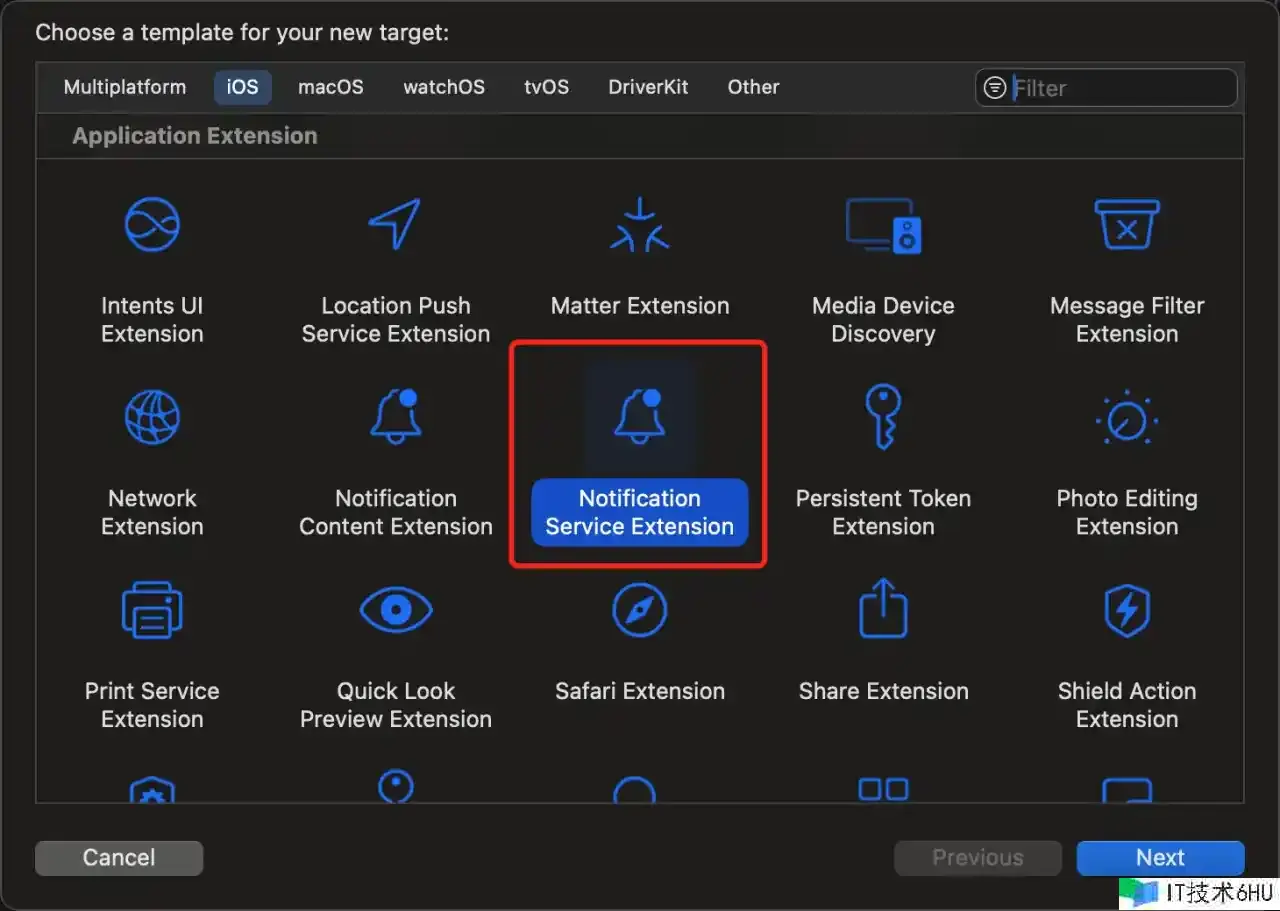The image size is (1280, 911).
Task: Open the Multiplatform tab
Action: 125,87
